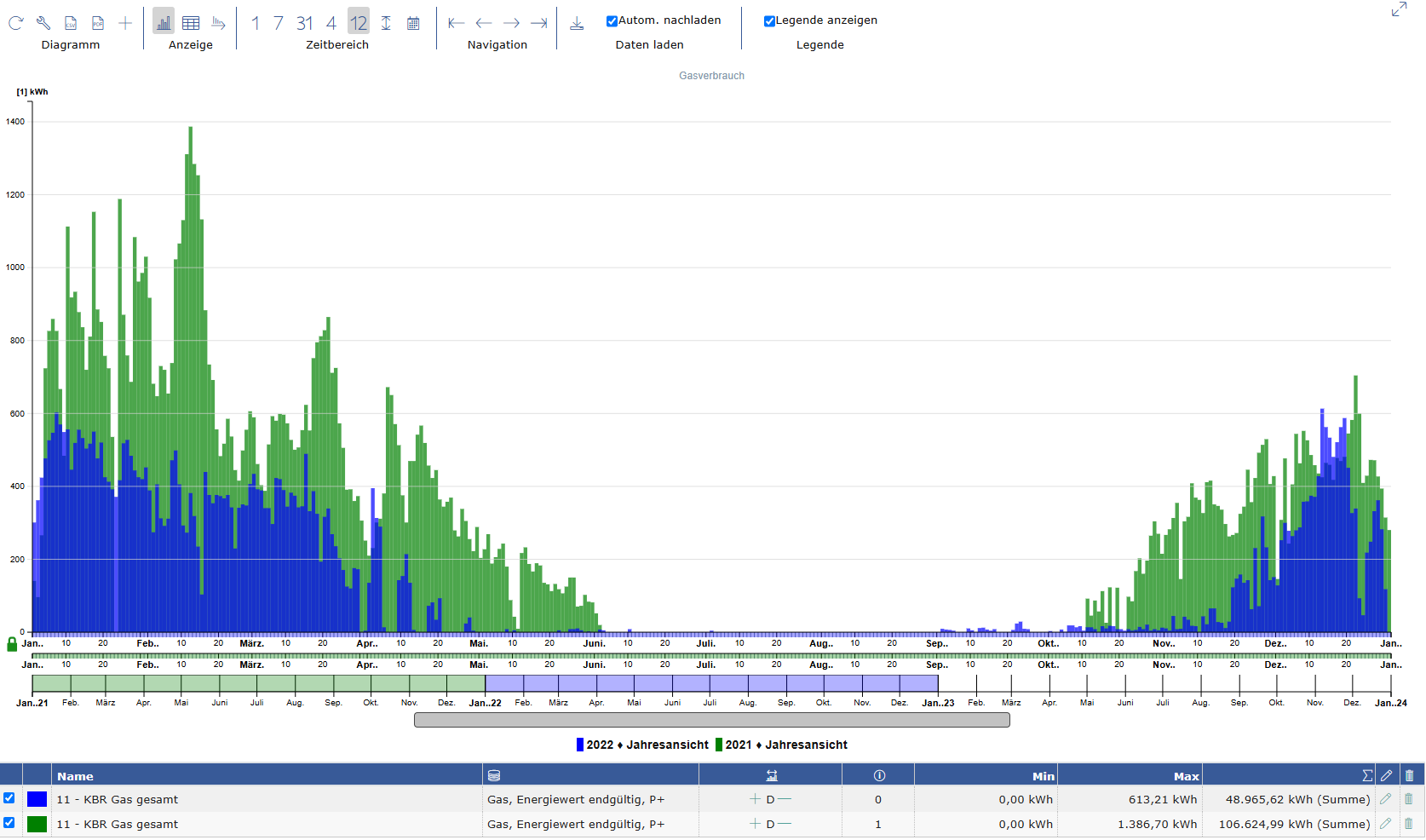
Task: Select the 31-day time range
Action: [305, 23]
